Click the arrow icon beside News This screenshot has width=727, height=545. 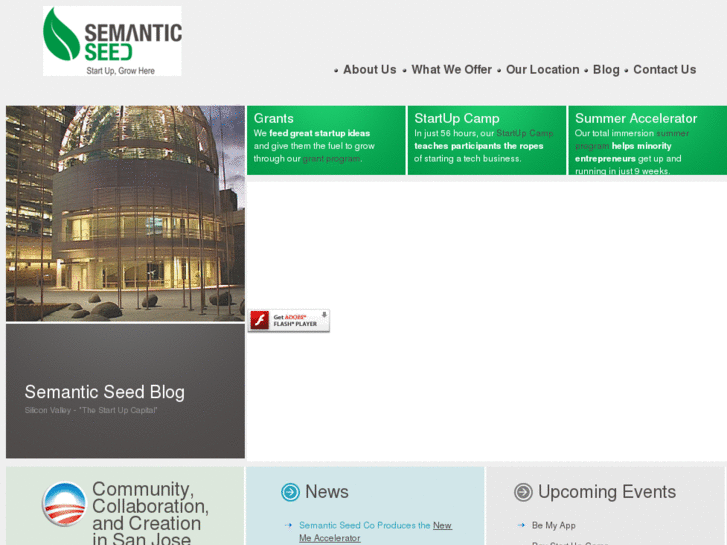tap(290, 492)
